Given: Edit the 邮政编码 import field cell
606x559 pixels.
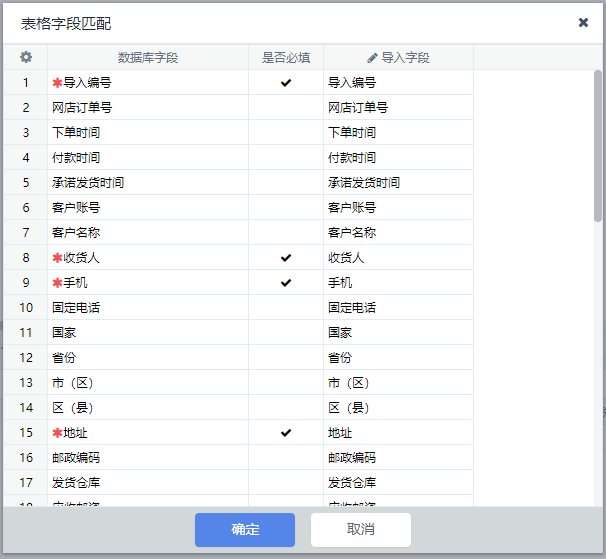Looking at the screenshot, I should click(x=398, y=458).
